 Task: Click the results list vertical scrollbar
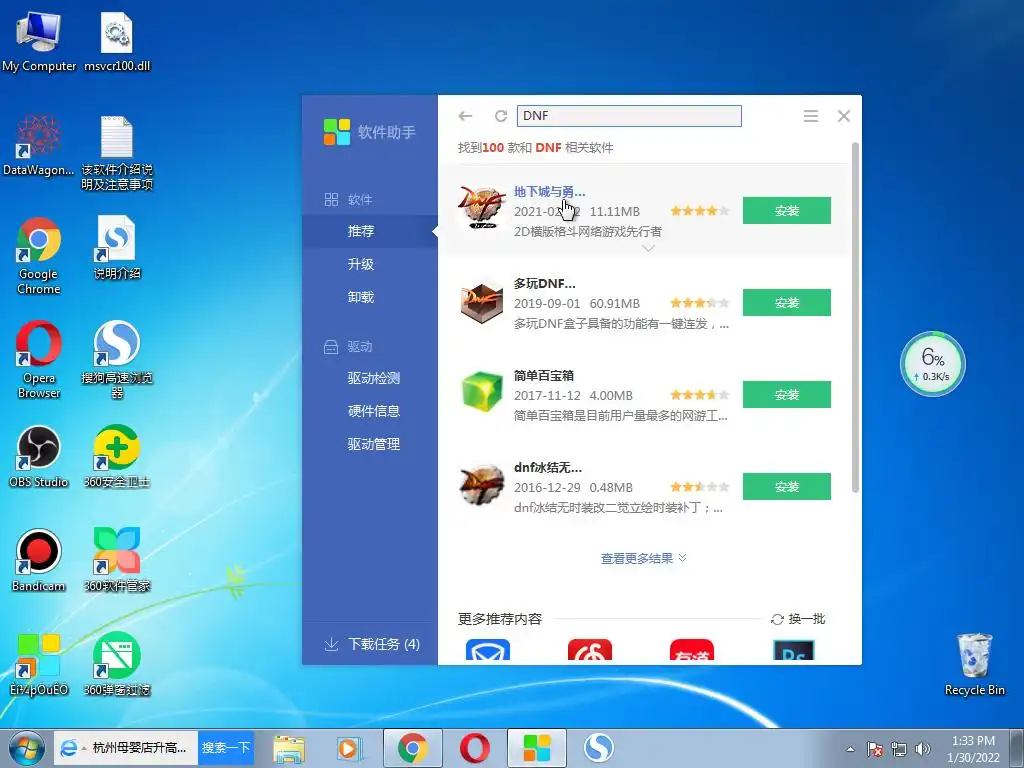click(855, 317)
